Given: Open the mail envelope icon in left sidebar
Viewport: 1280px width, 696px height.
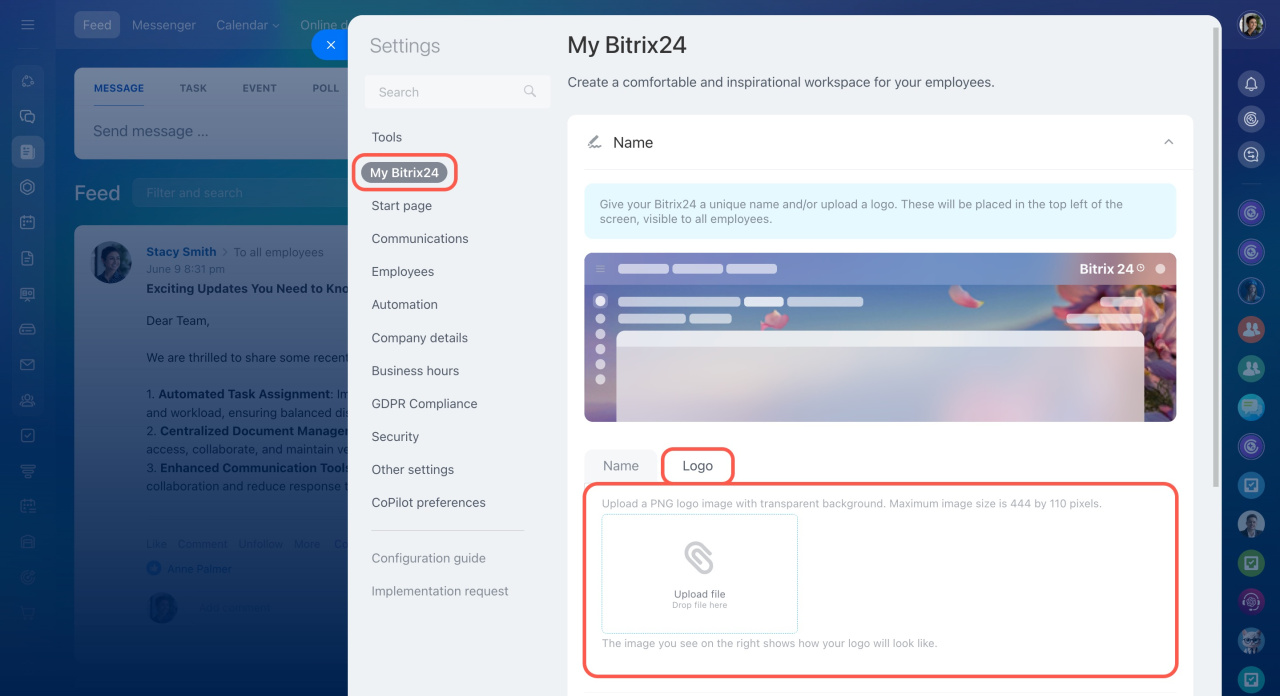Looking at the screenshot, I should [28, 365].
